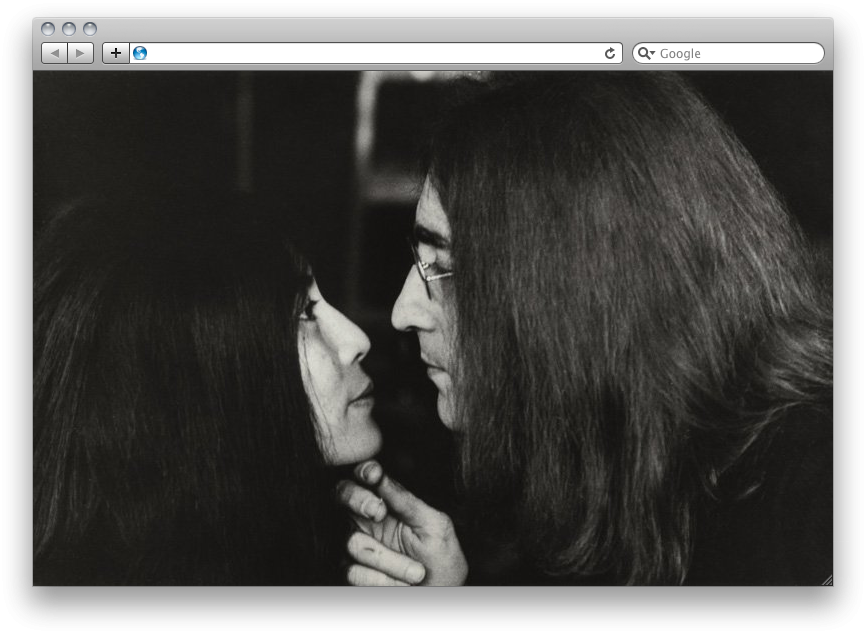Click the globe site icon in address bar

140,53
